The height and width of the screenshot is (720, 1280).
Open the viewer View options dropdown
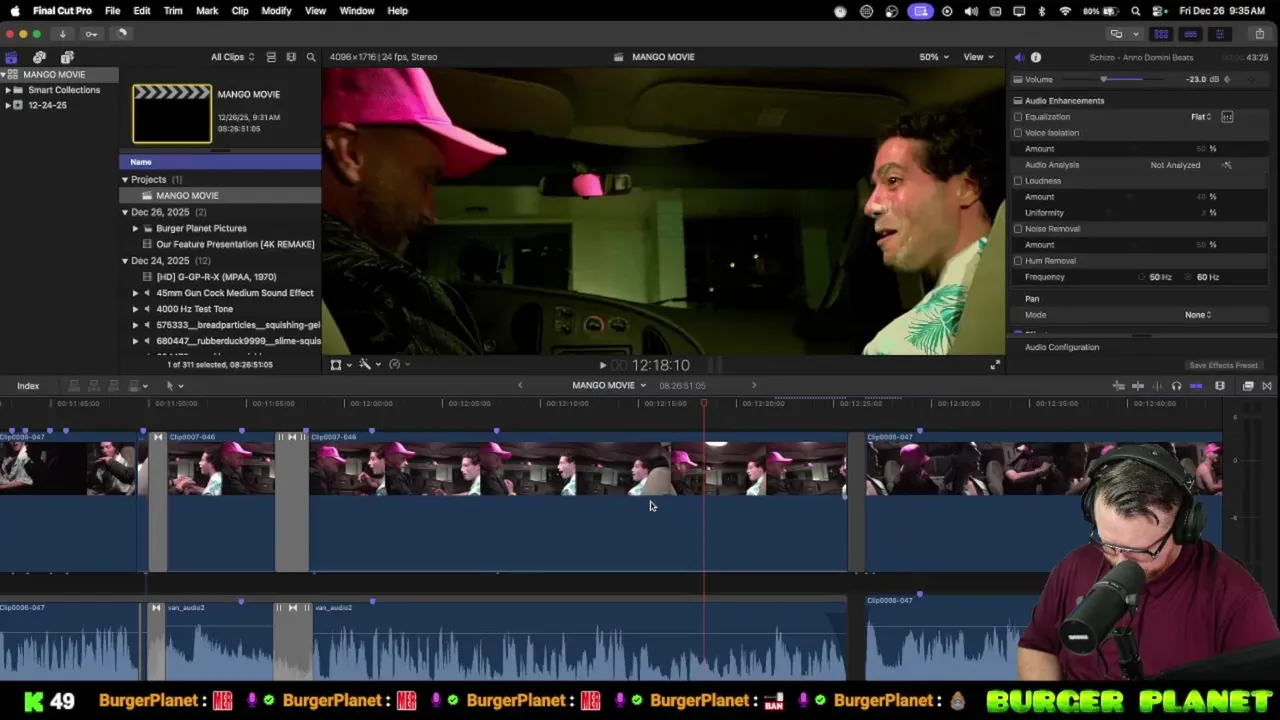point(978,57)
